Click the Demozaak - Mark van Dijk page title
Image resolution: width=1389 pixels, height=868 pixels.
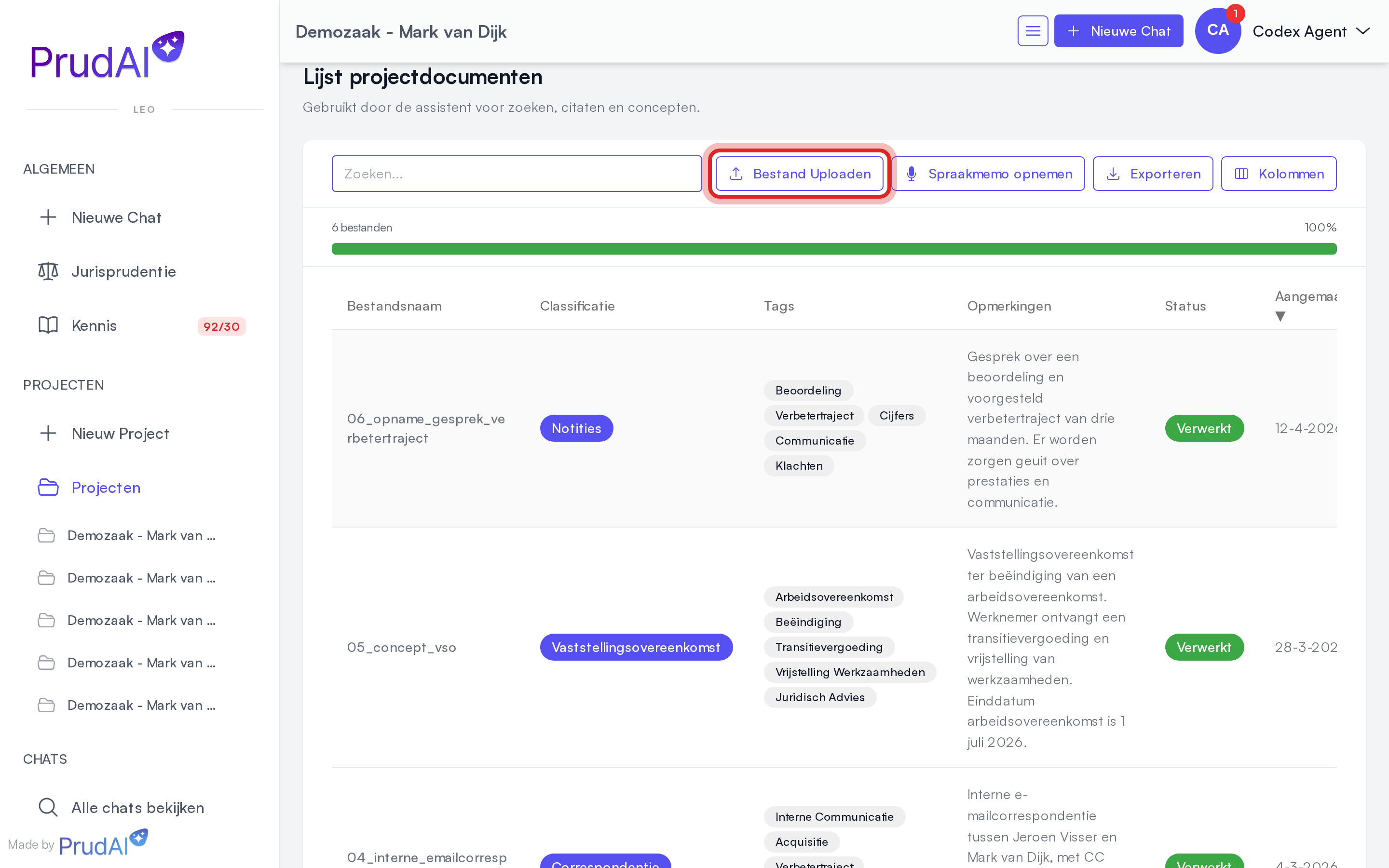[401, 31]
